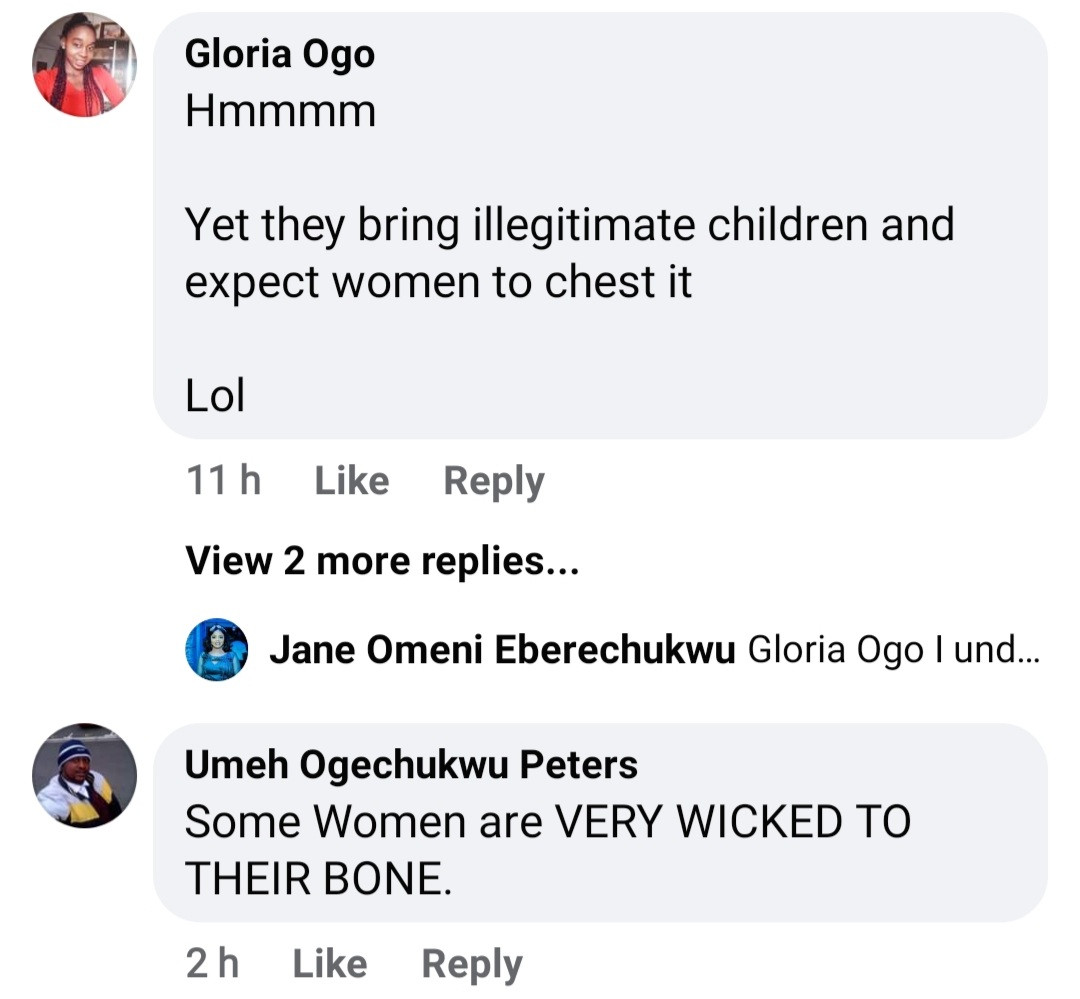Open Umeh Ogechukwu Peters' profile picture
1080x999 pixels.
click(x=84, y=776)
